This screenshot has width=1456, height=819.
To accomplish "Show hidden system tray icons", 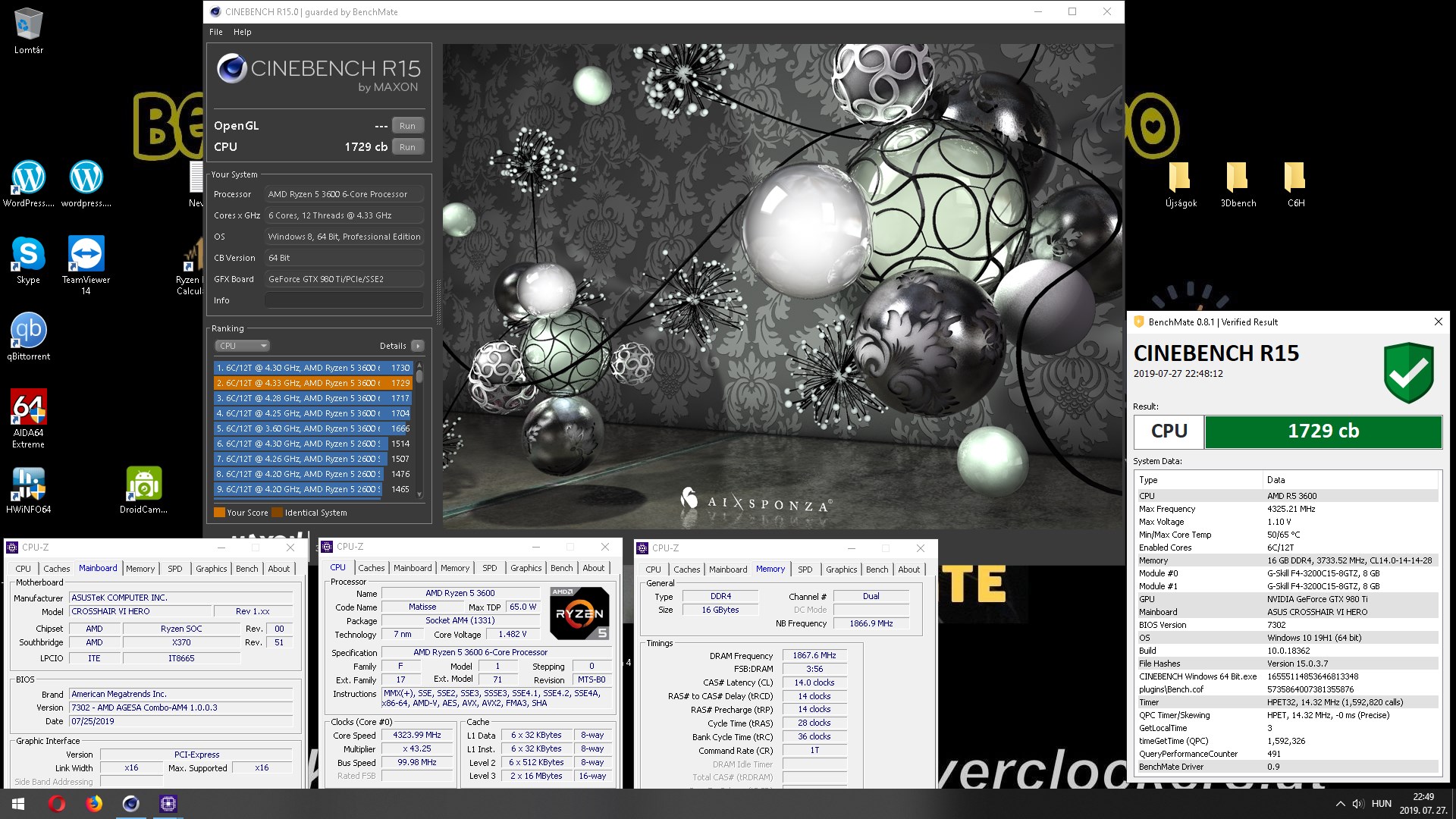I will (x=1340, y=804).
